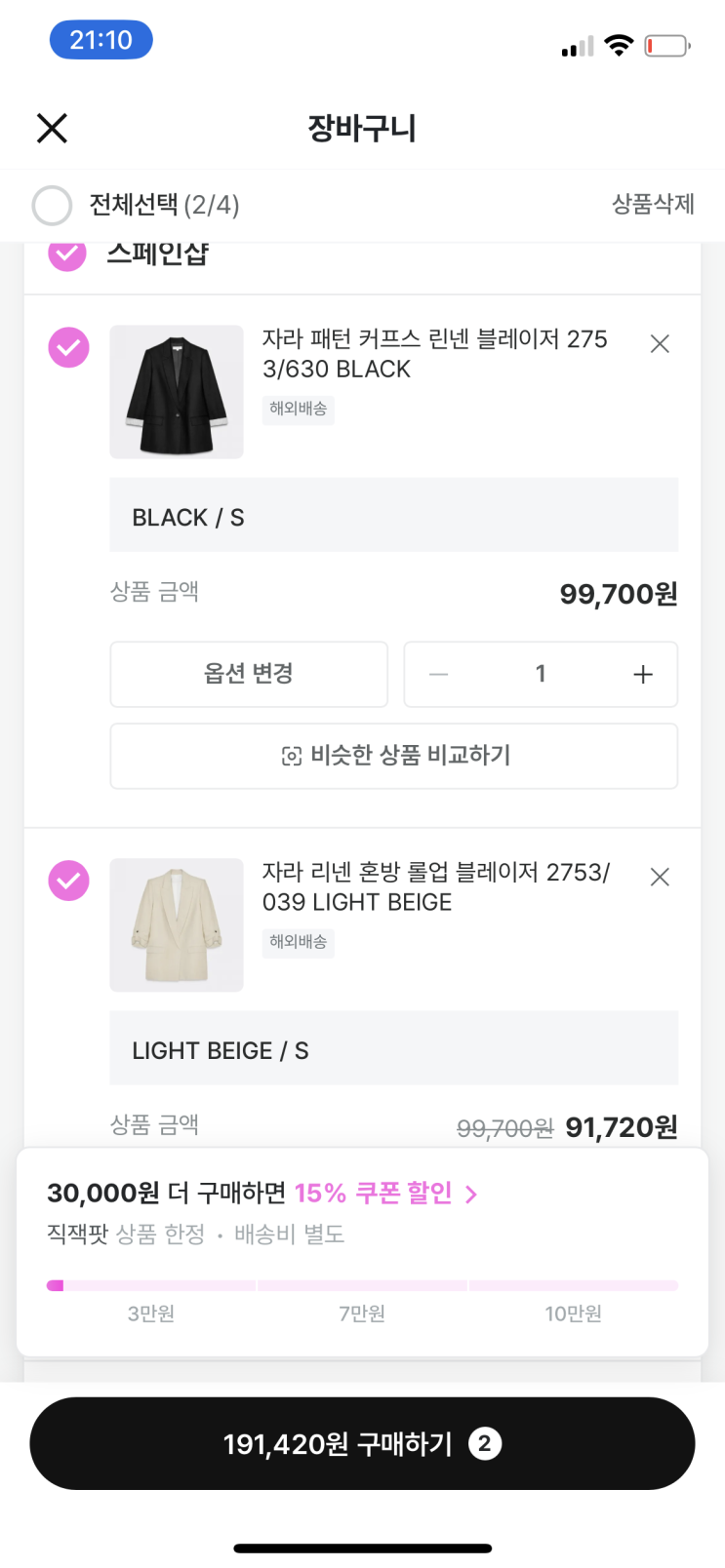Remove the black linen blazer item
This screenshot has width=725, height=1568.
(x=660, y=343)
